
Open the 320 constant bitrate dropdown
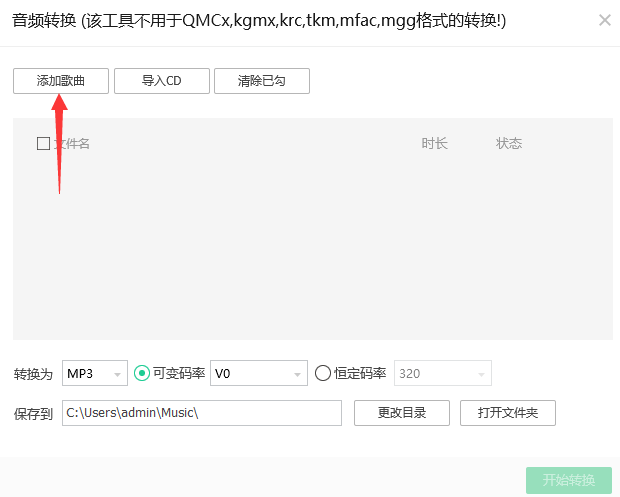[443, 373]
